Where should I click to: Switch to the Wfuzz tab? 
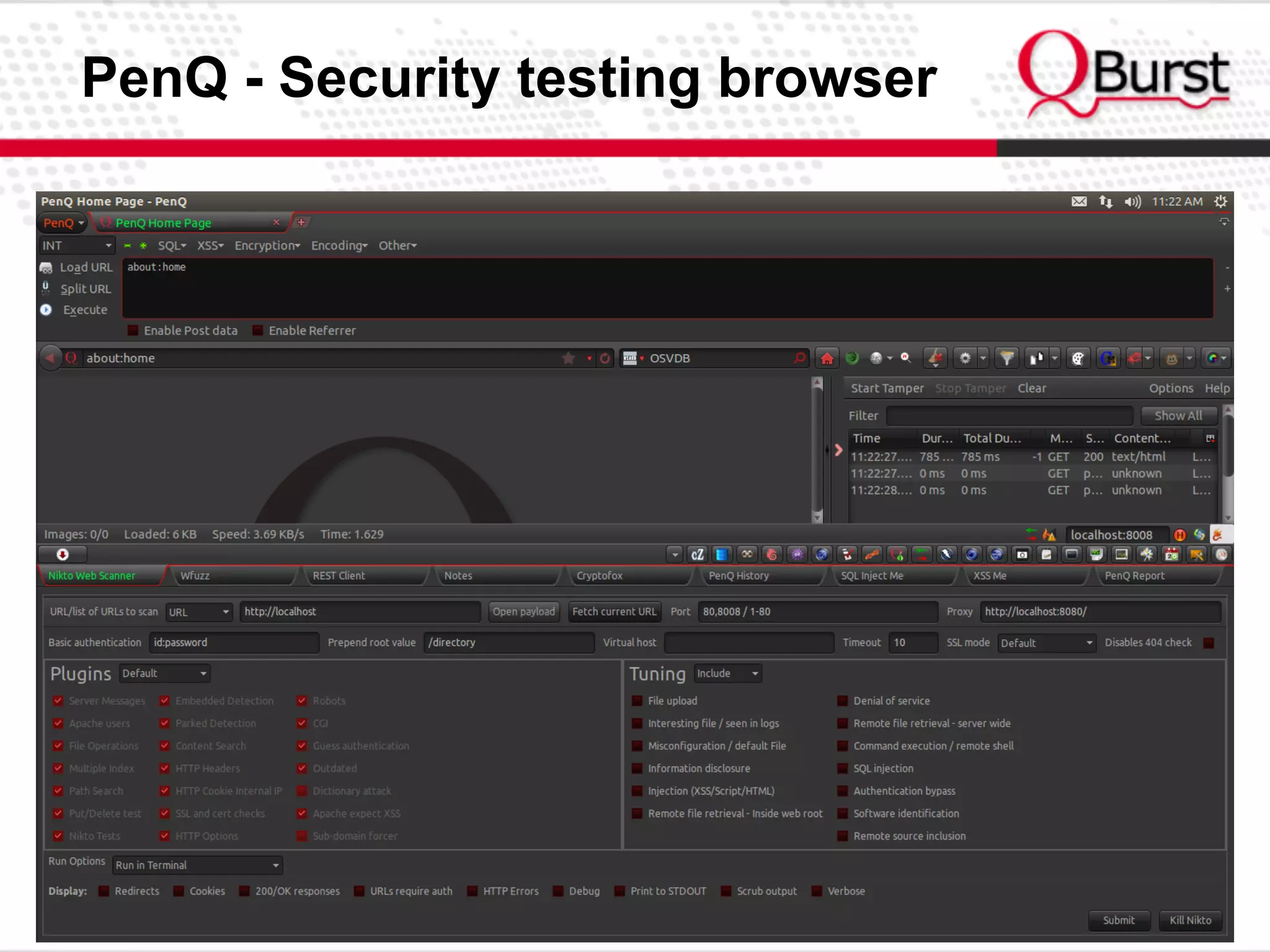[233, 576]
